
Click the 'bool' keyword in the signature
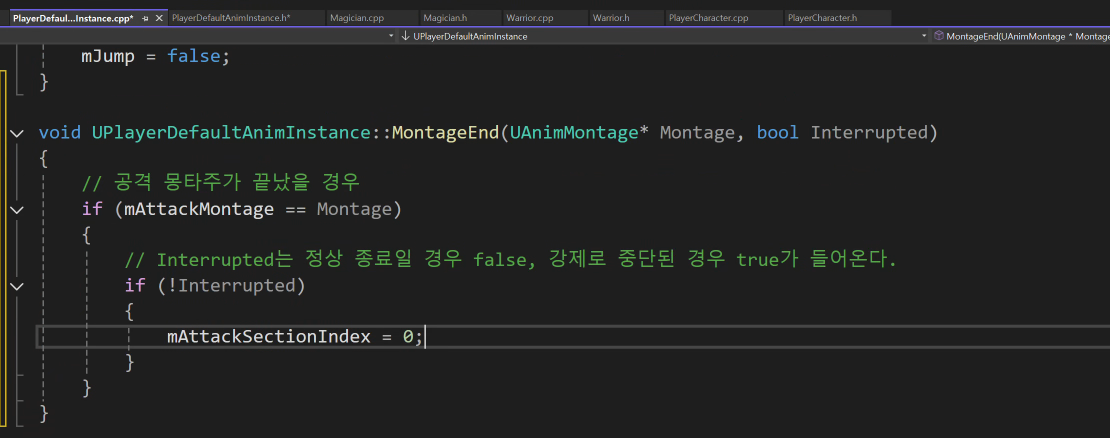point(778,132)
